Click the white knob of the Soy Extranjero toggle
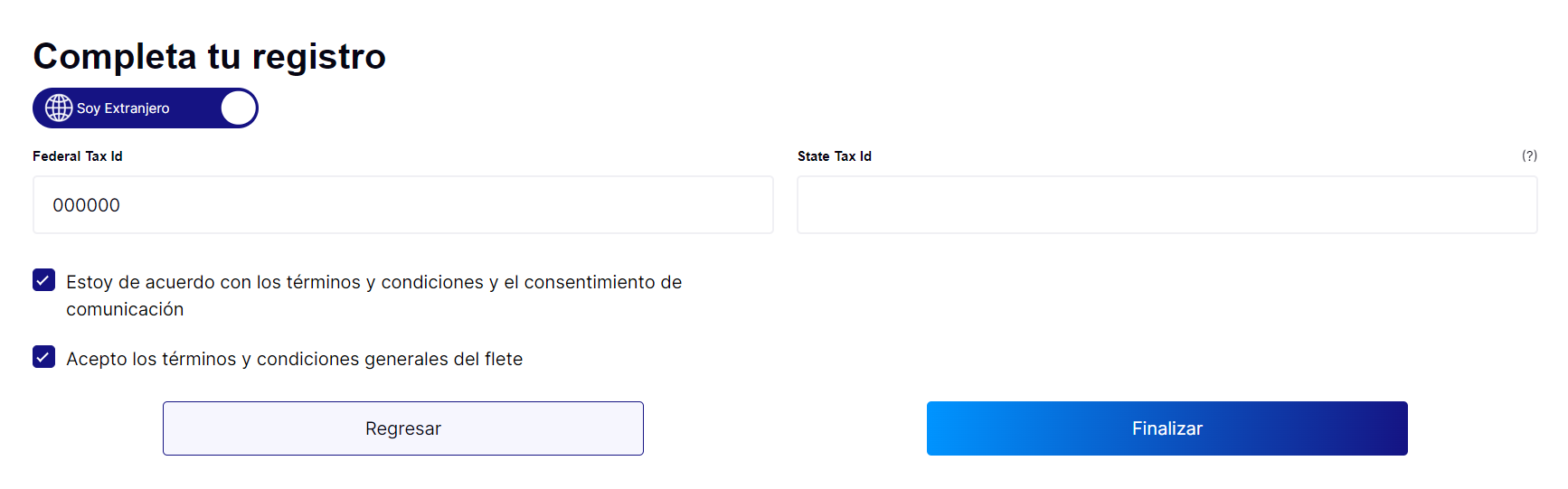The image size is (1568, 489). click(x=239, y=108)
